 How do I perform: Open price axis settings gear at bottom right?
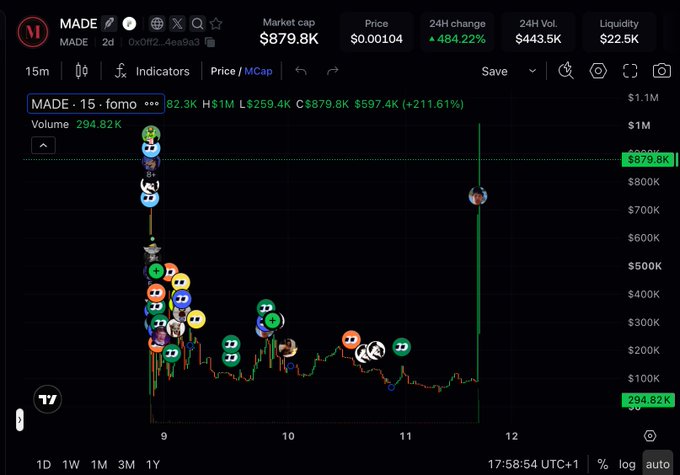point(650,436)
